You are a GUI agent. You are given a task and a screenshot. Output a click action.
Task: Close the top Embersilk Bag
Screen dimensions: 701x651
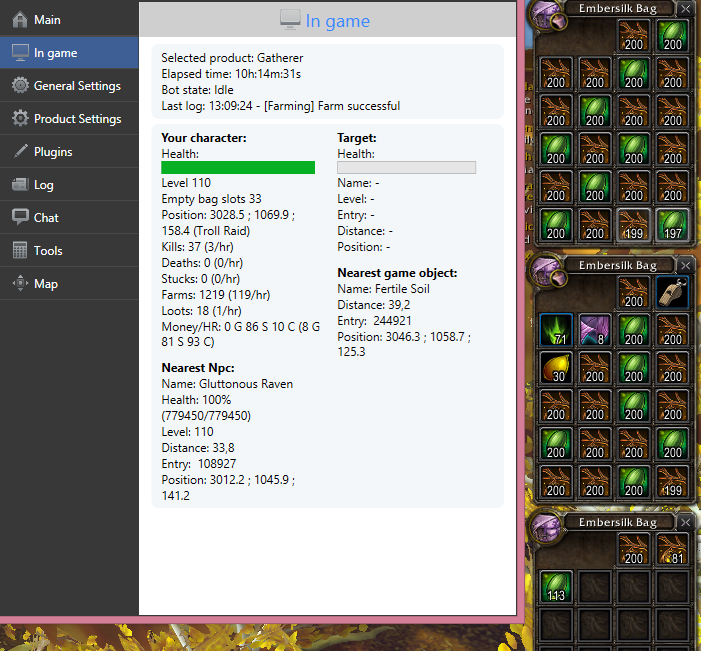(x=685, y=9)
